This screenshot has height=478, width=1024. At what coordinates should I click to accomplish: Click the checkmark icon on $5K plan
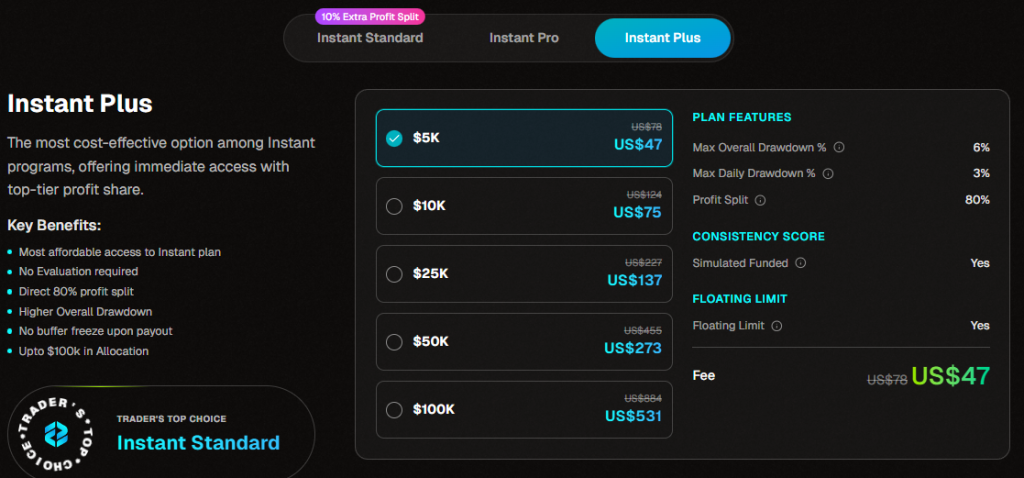pyautogui.click(x=394, y=138)
